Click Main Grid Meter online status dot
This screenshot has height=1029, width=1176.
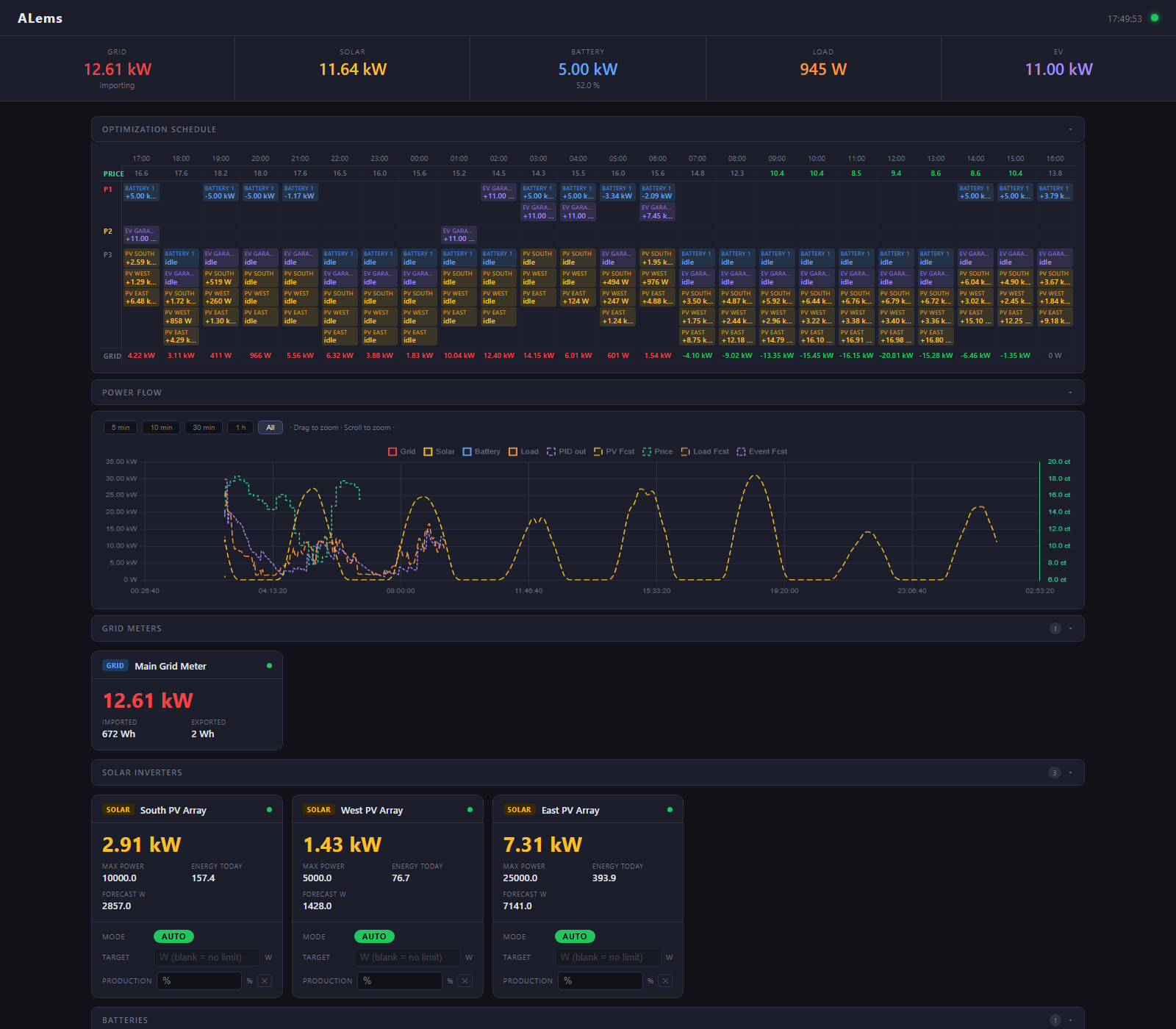(x=269, y=666)
